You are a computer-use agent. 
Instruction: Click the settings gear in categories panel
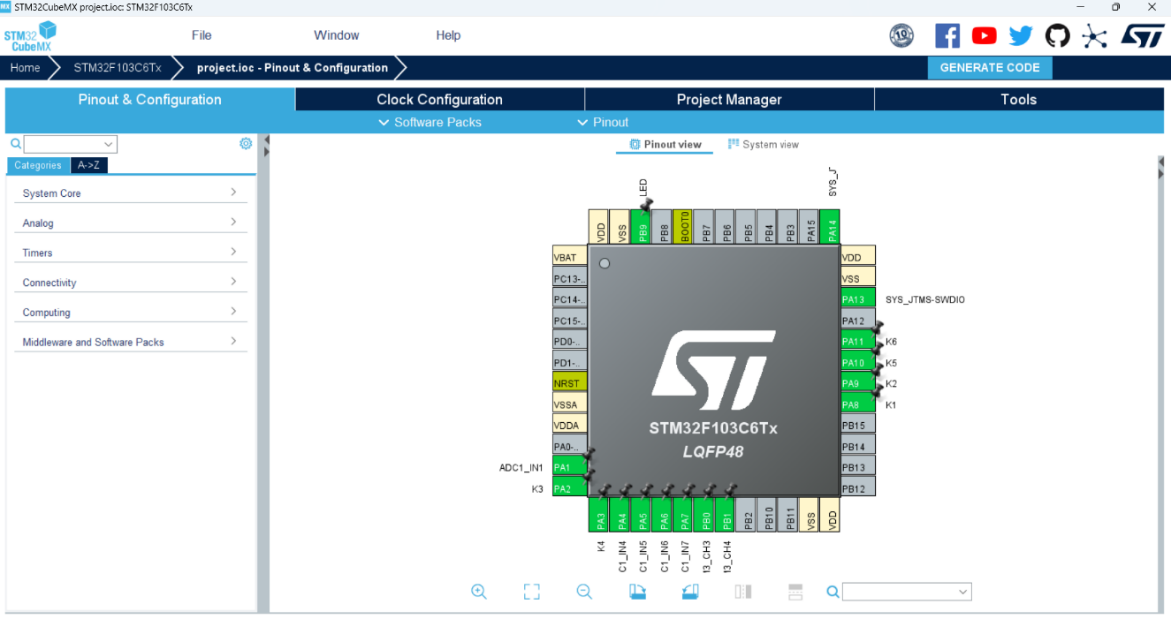246,144
